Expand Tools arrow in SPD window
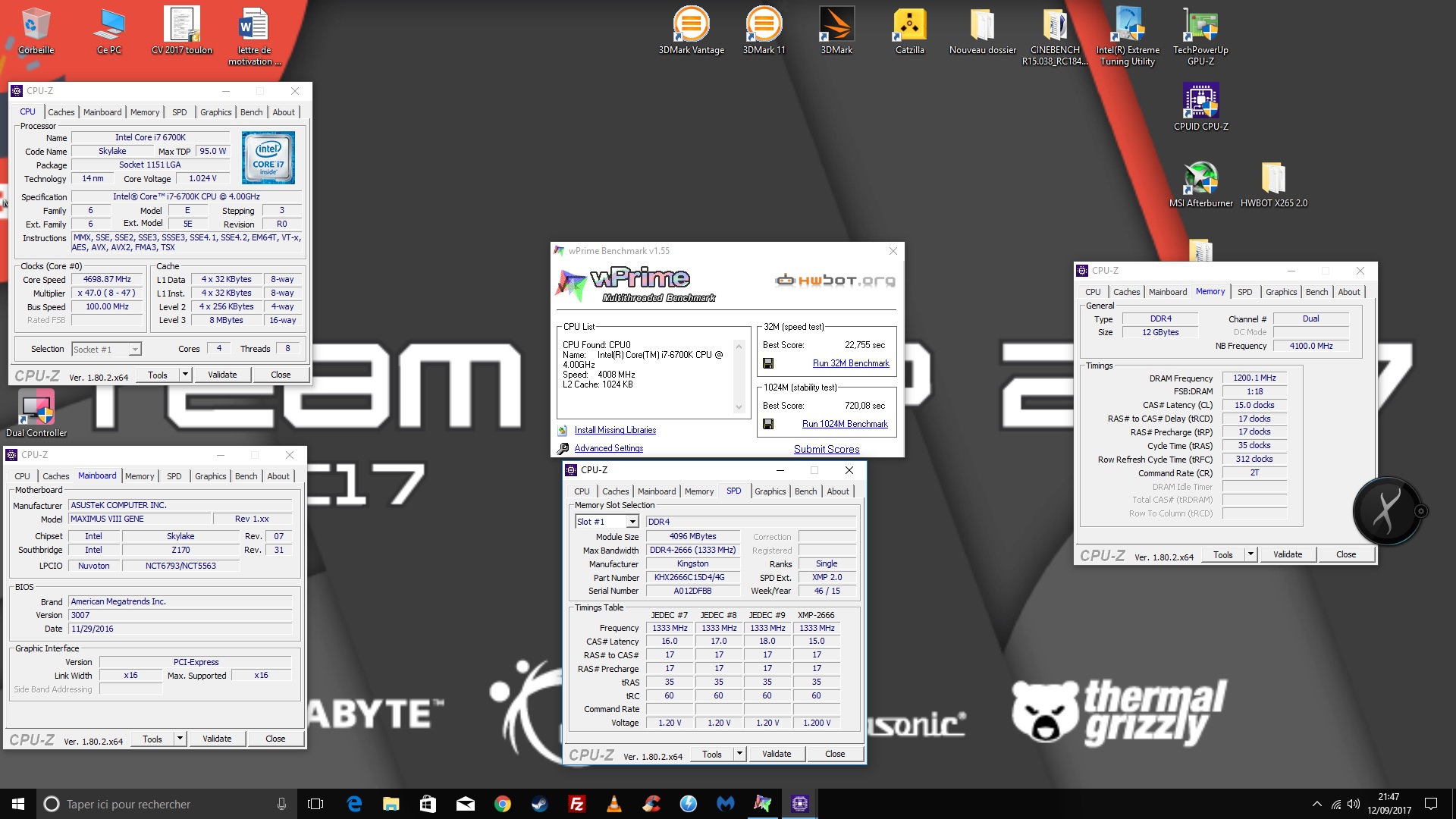The image size is (1456, 819). (x=739, y=754)
